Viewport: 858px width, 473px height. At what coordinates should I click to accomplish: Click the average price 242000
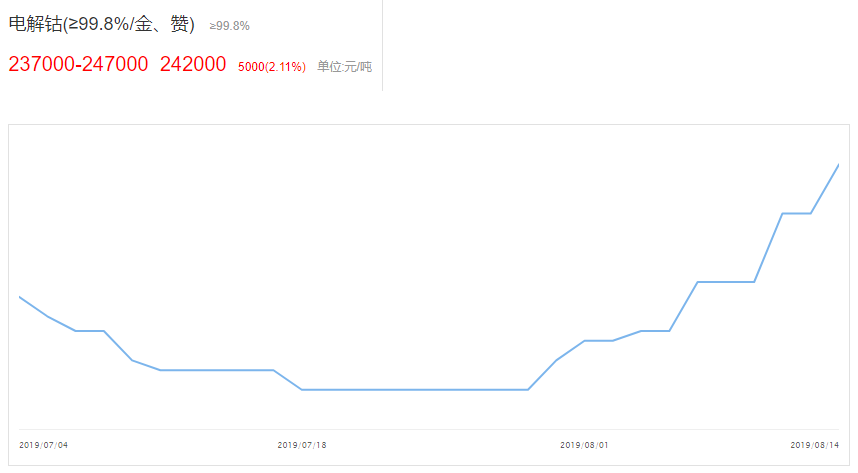(x=193, y=64)
